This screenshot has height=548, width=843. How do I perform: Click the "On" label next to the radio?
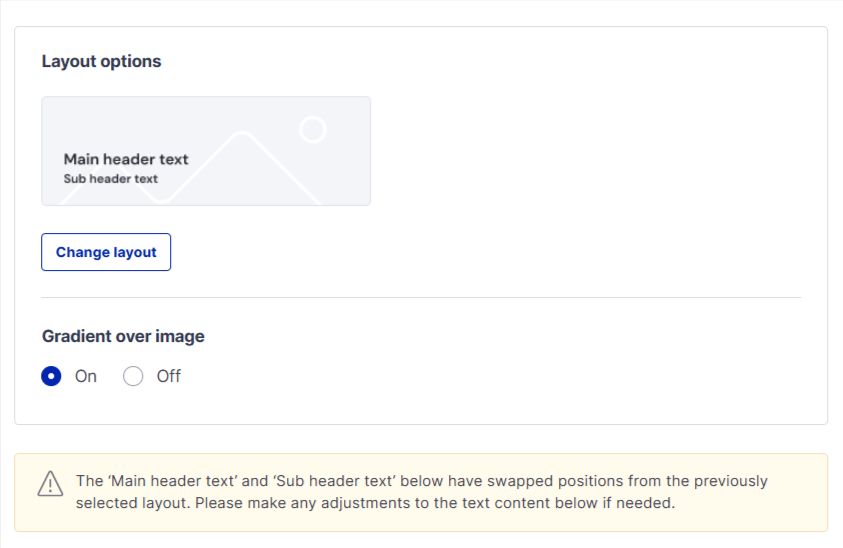click(86, 377)
